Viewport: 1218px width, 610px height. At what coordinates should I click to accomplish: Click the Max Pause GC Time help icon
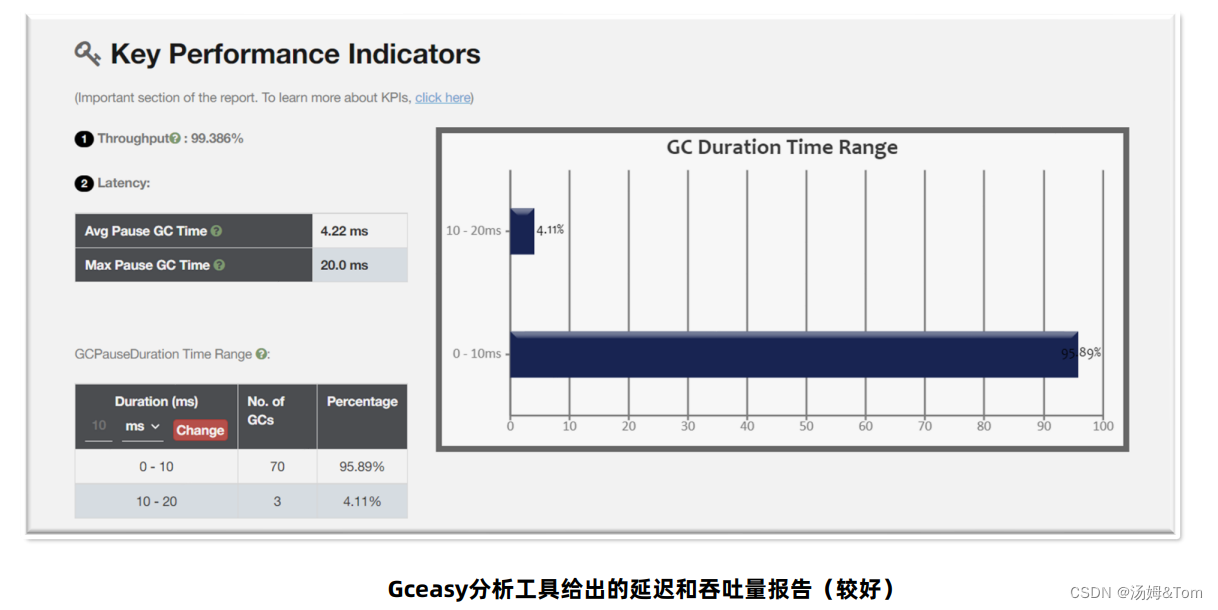[219, 265]
